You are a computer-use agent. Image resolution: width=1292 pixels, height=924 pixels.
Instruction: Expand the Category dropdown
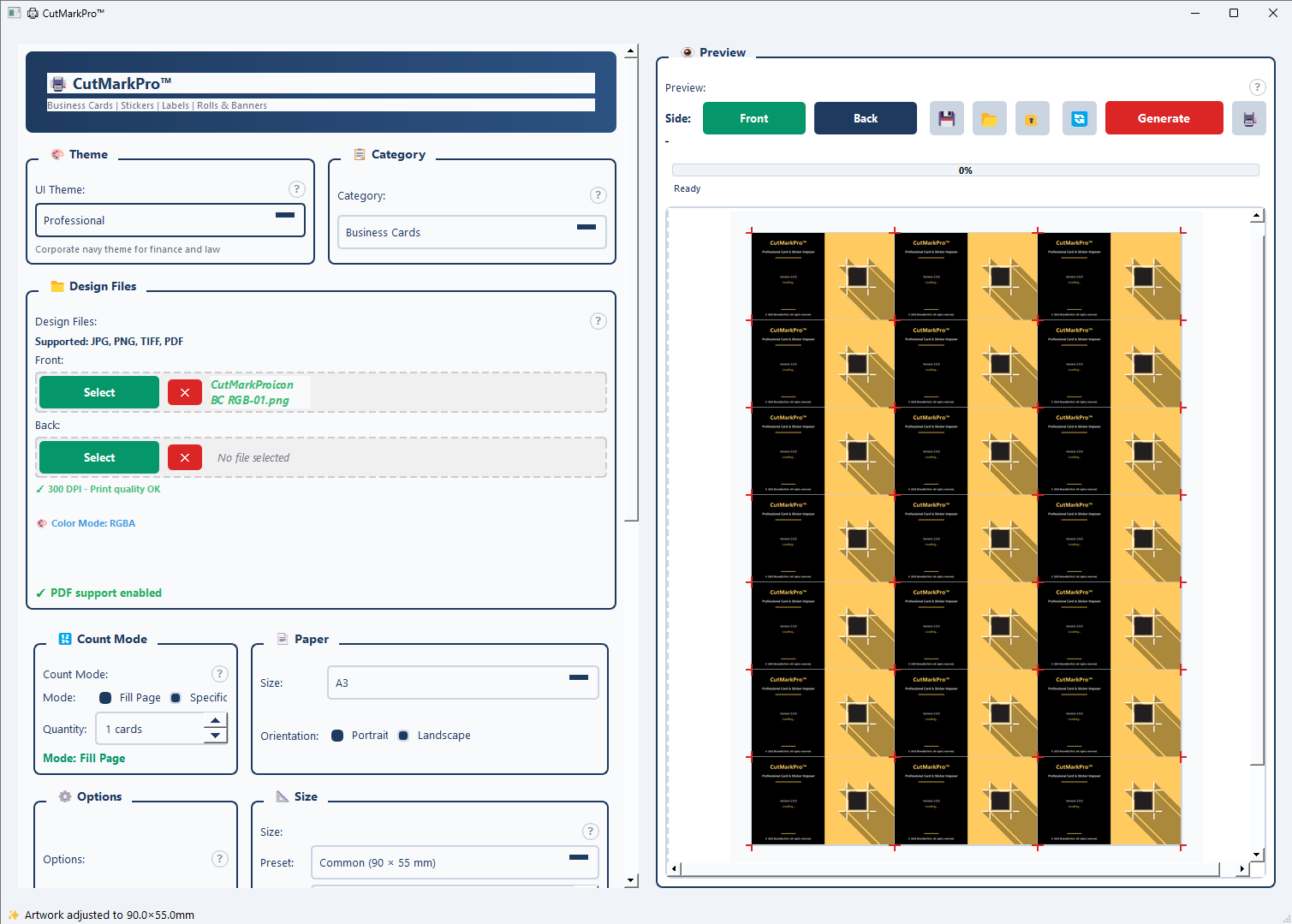pyautogui.click(x=471, y=232)
